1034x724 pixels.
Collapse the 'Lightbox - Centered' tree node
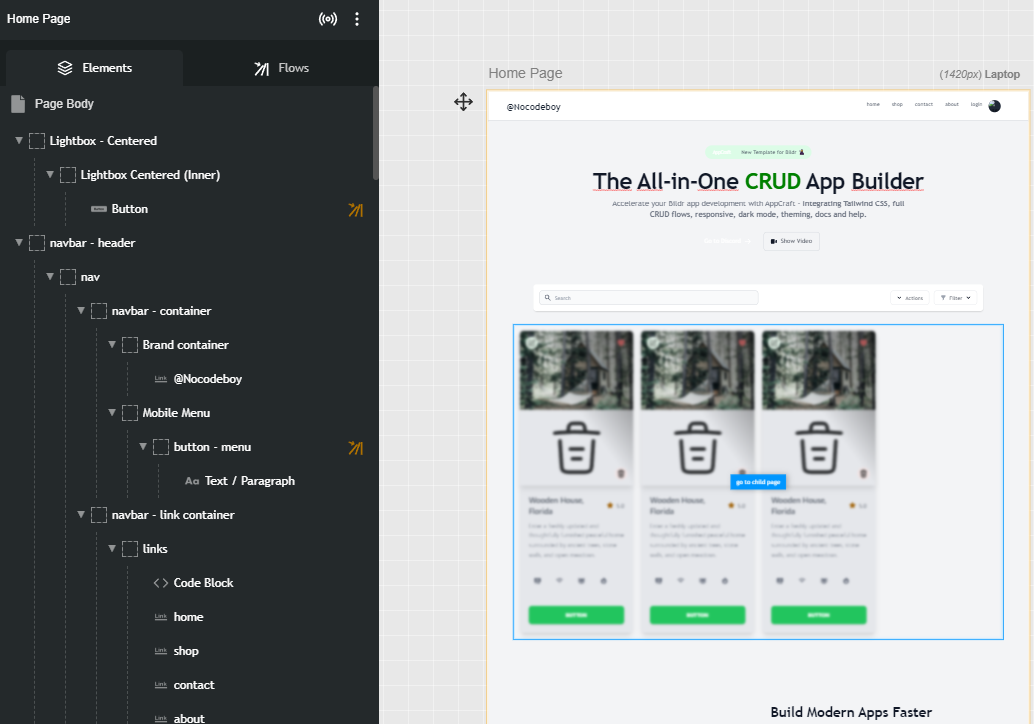pyautogui.click(x=20, y=140)
